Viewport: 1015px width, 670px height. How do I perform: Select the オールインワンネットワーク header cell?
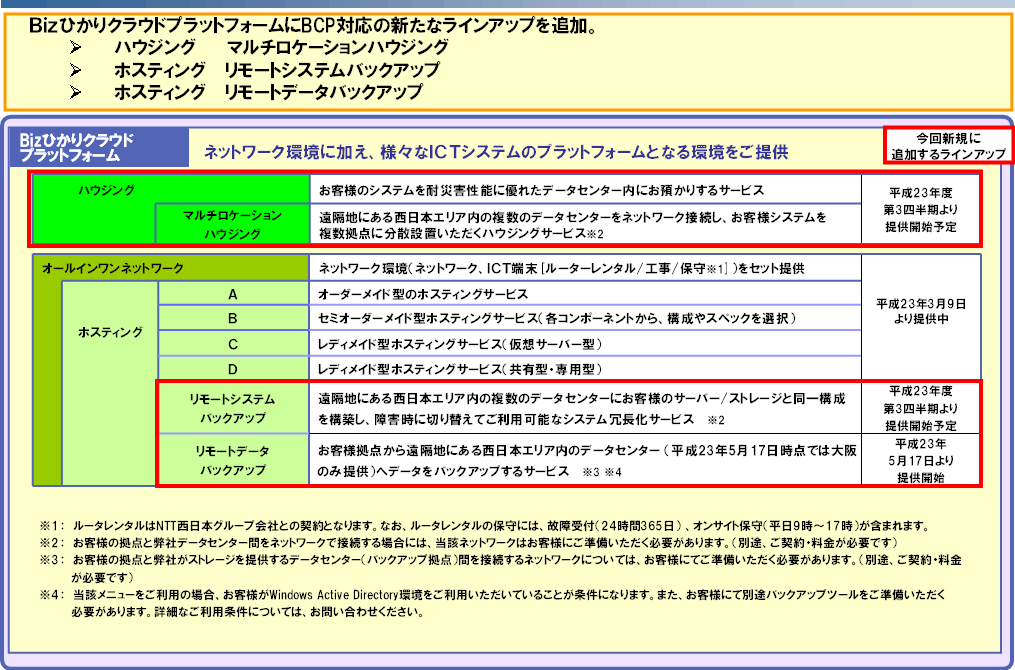[171, 267]
